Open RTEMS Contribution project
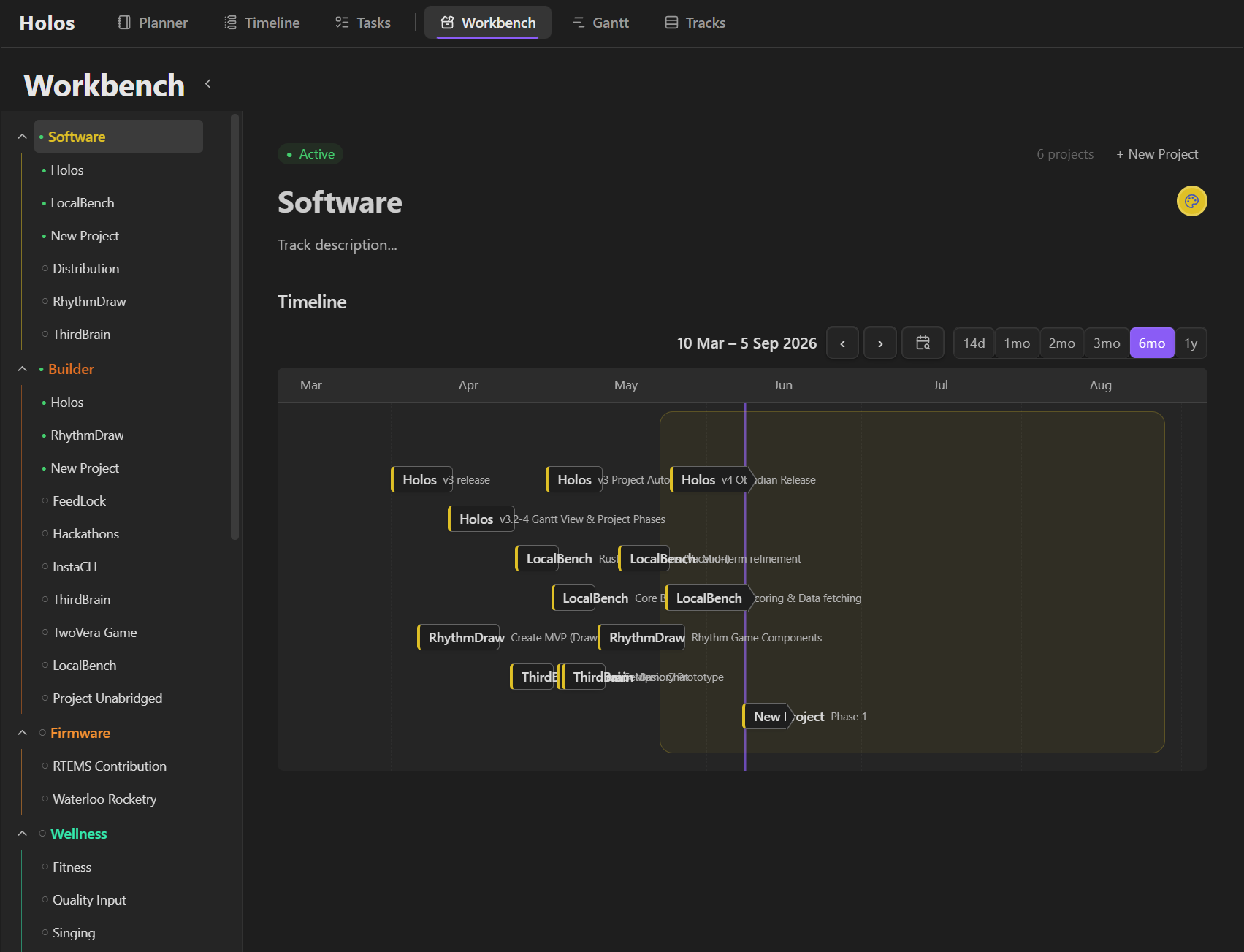The height and width of the screenshot is (952, 1244). 110,766
